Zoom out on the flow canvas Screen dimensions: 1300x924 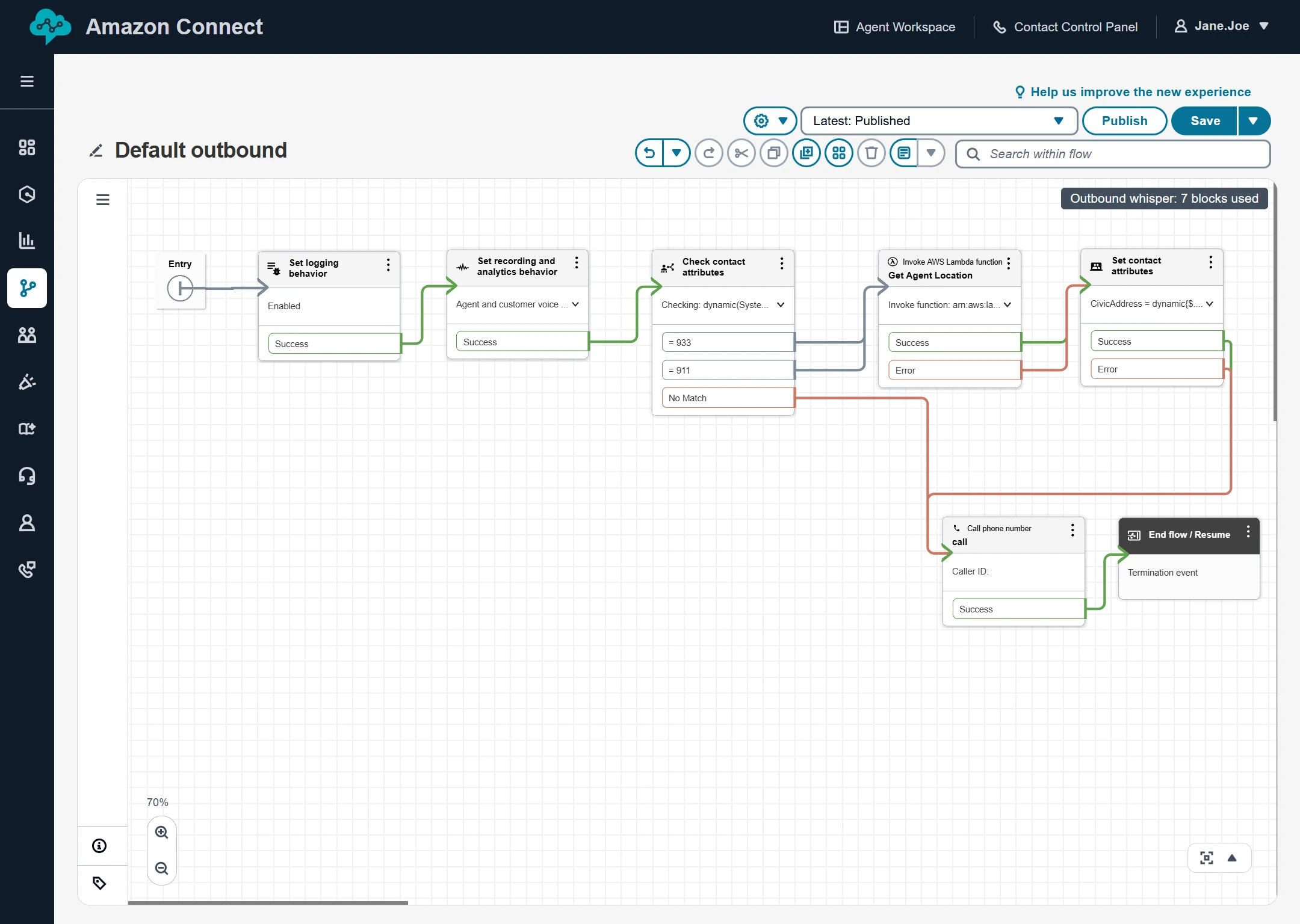click(161, 868)
